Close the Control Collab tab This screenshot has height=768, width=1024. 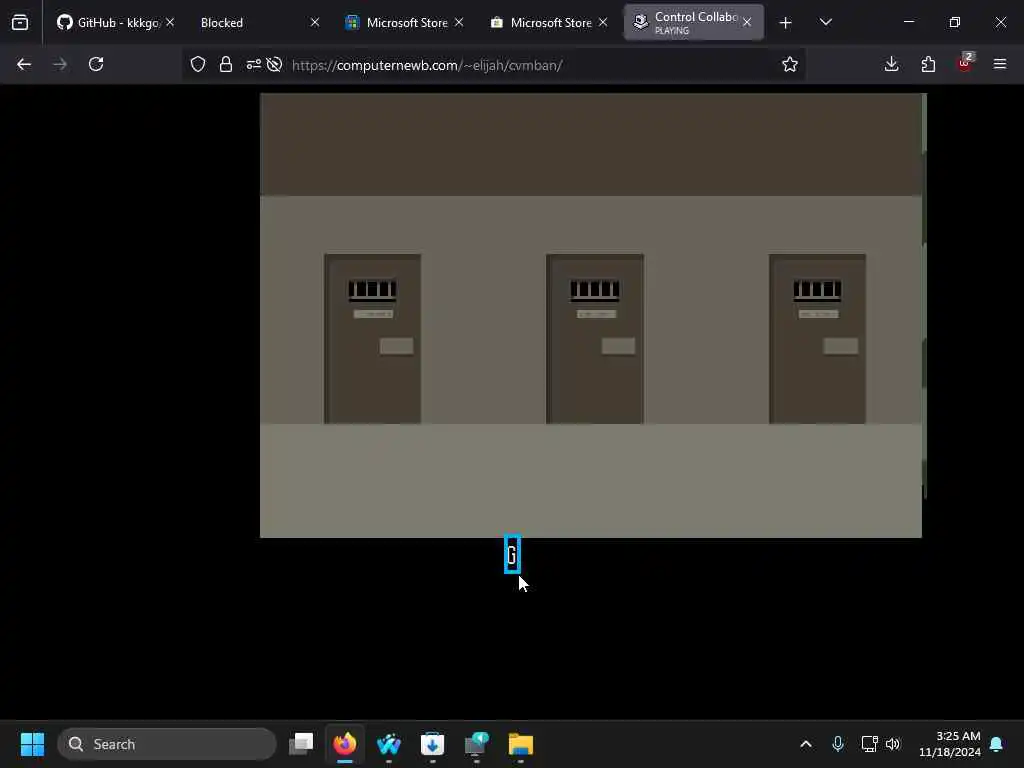(x=747, y=22)
